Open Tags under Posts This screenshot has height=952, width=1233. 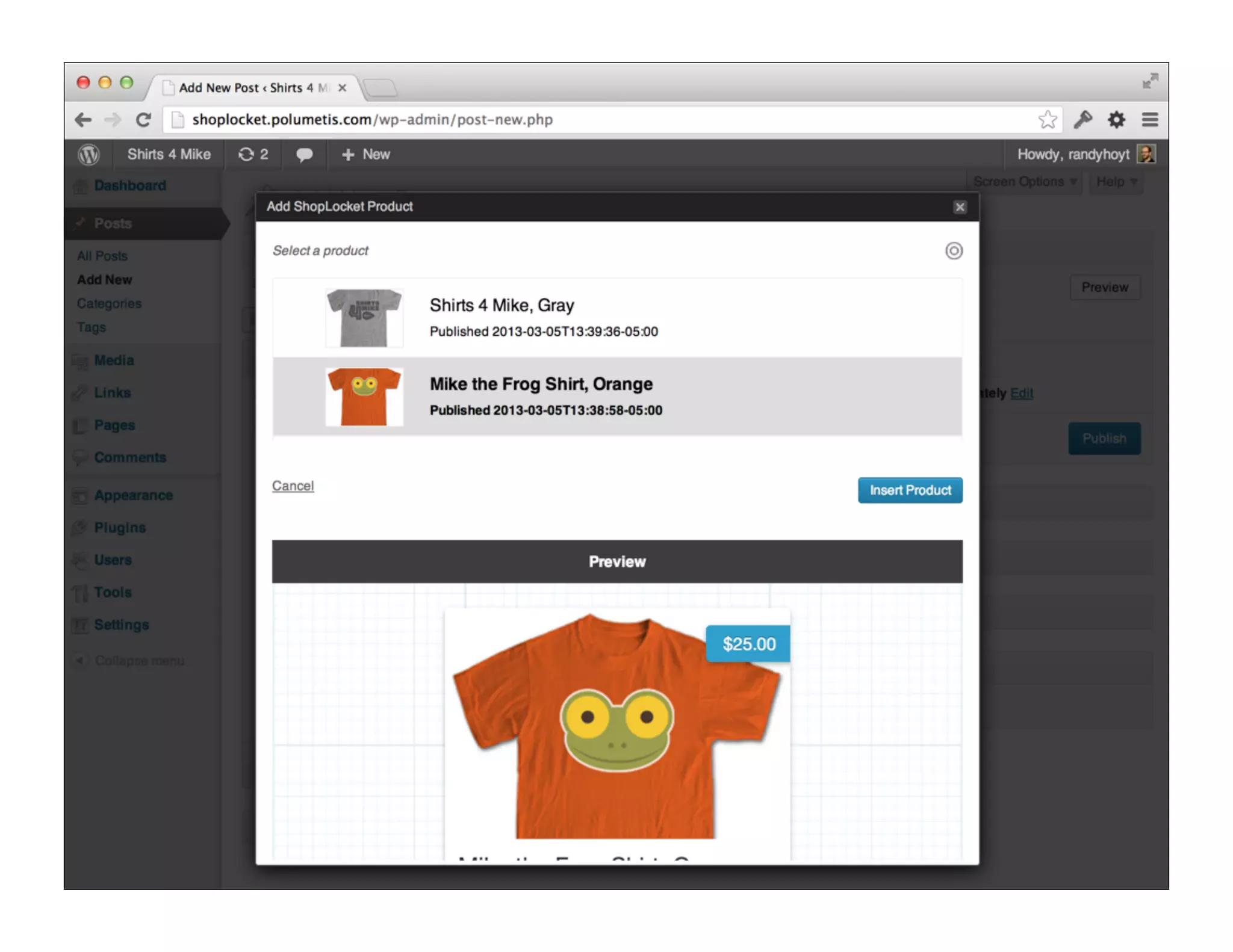click(92, 327)
